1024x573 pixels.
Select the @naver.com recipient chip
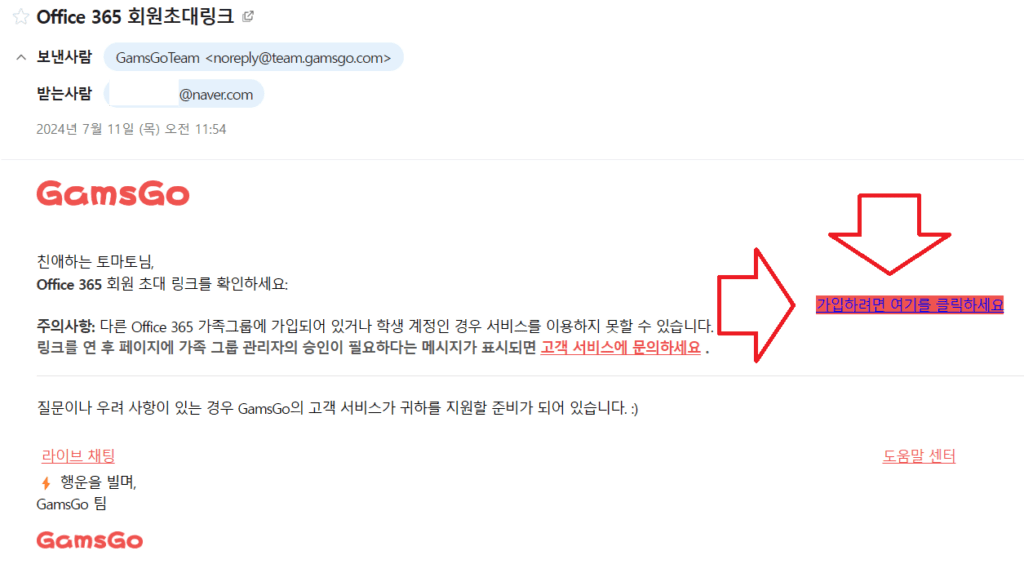pyautogui.click(x=184, y=94)
